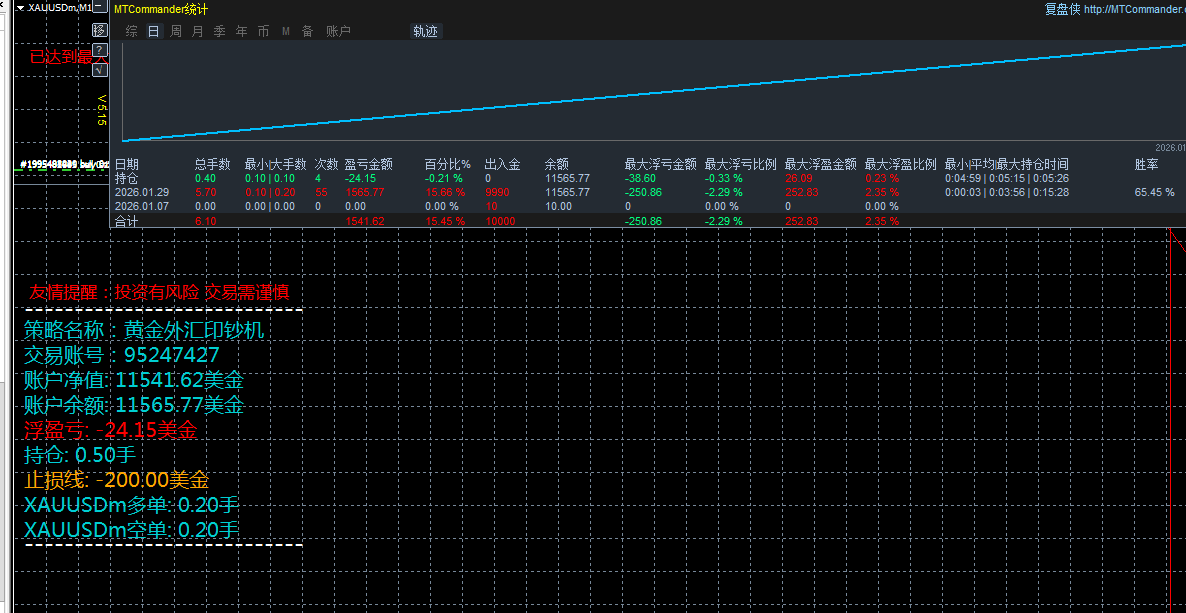
Task: Switch to the 周 weekly statistics tab
Action: [x=175, y=30]
